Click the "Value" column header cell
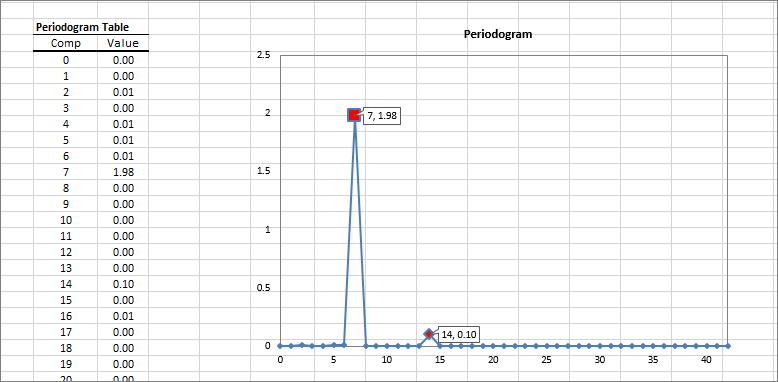Screen dimensions: 778x382 [x=123, y=43]
